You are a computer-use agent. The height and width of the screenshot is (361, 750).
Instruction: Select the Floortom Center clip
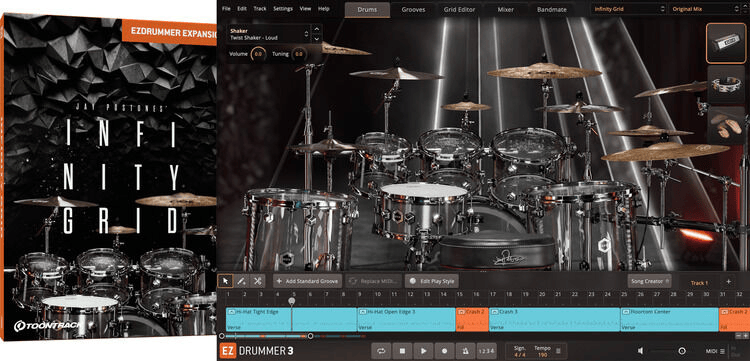670,319
